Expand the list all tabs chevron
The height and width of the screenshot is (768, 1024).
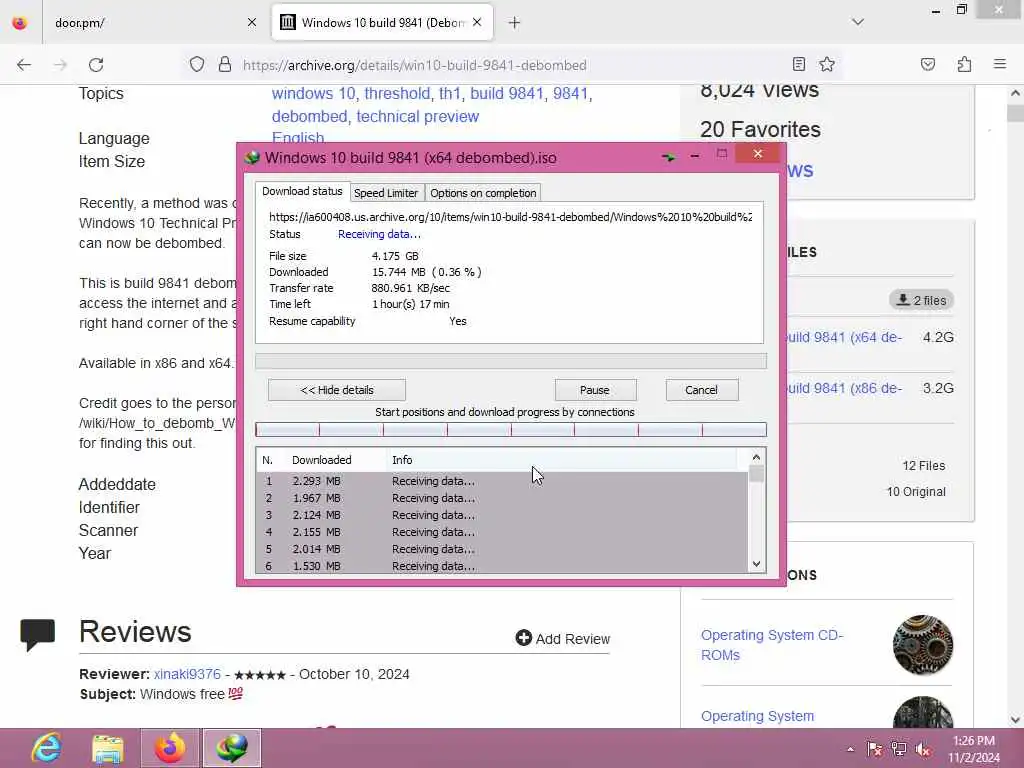point(857,22)
